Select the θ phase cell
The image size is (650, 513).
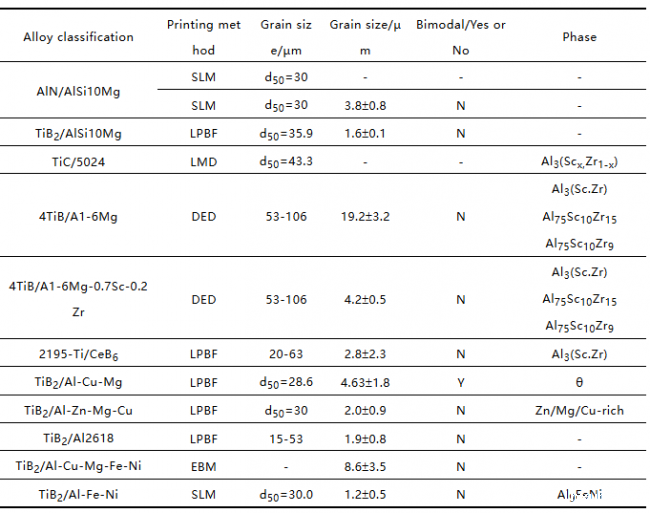pos(579,382)
